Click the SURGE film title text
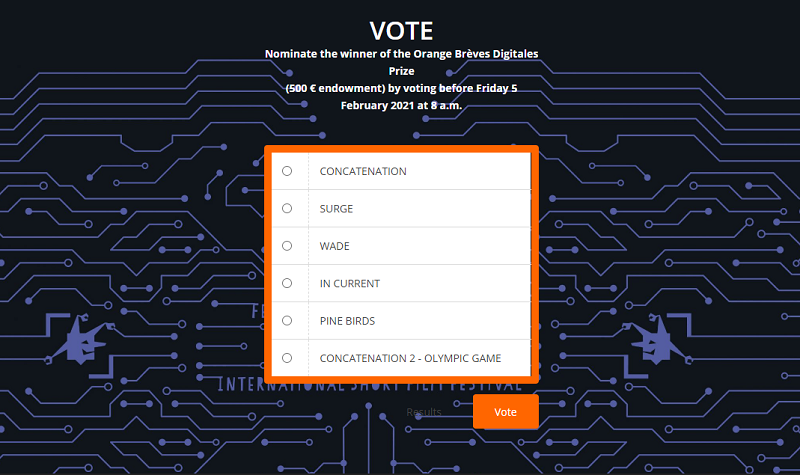 pyautogui.click(x=336, y=209)
